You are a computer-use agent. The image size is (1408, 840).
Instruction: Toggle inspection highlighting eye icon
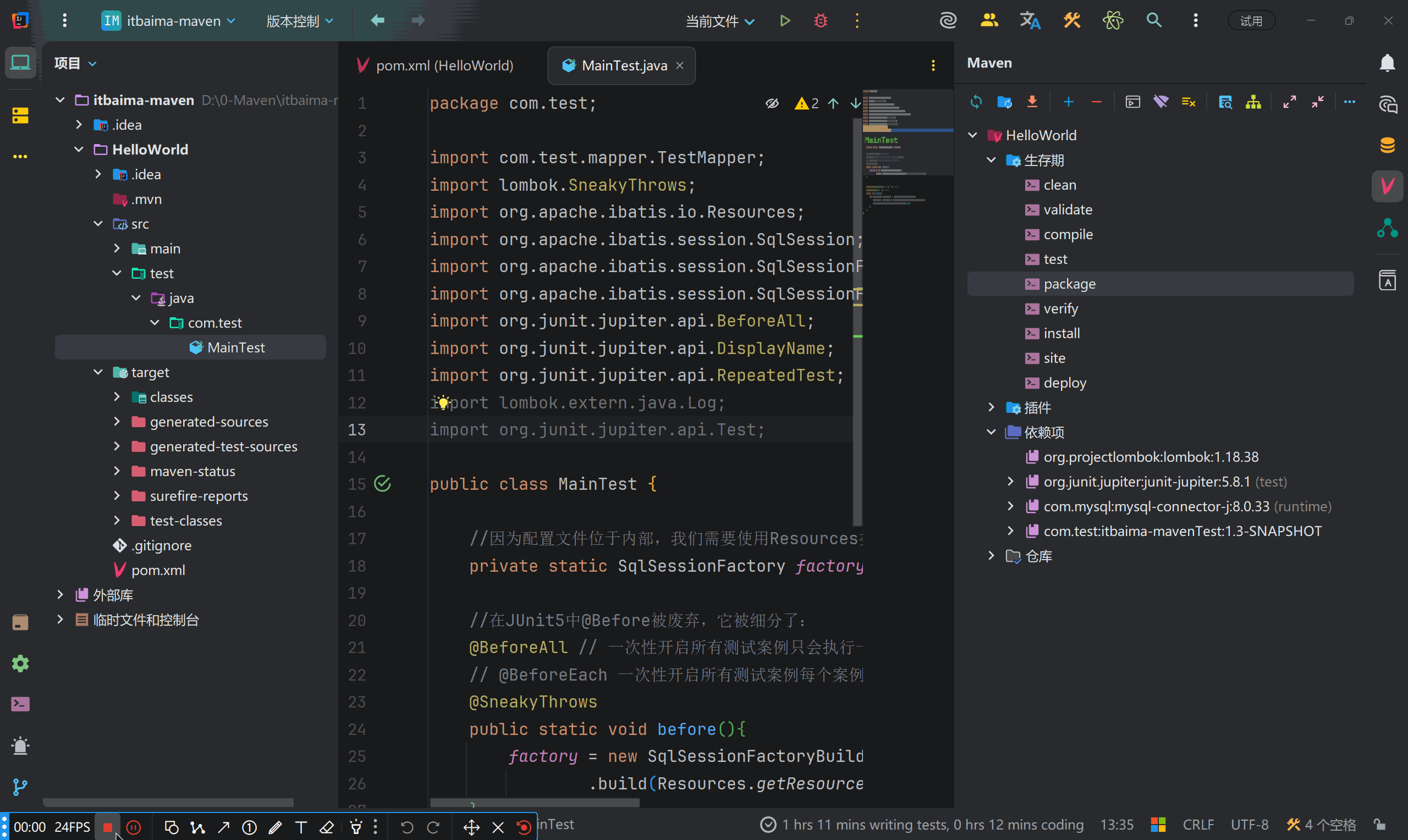point(772,103)
